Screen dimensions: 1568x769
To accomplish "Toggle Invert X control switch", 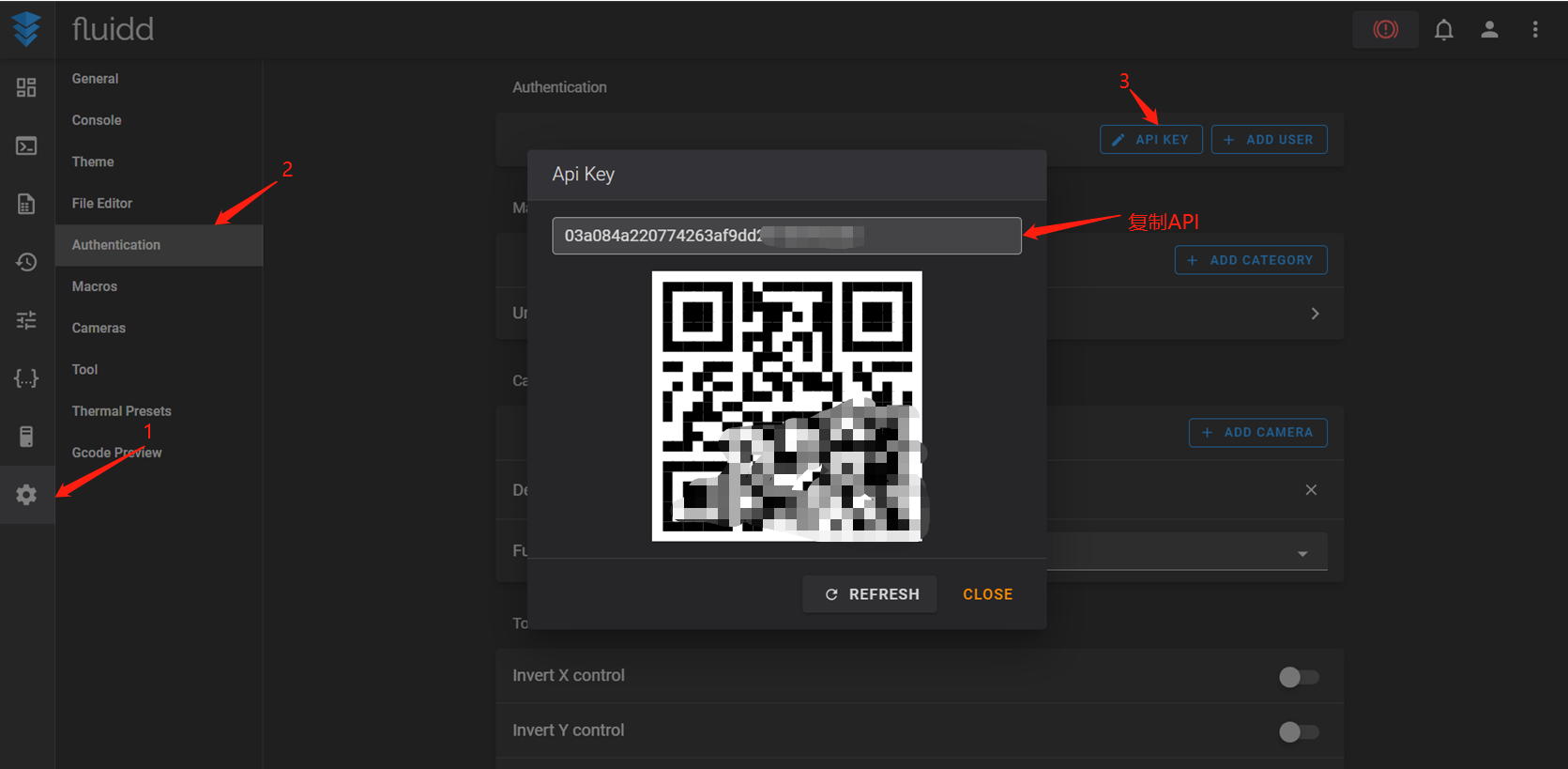I will 1299,677.
